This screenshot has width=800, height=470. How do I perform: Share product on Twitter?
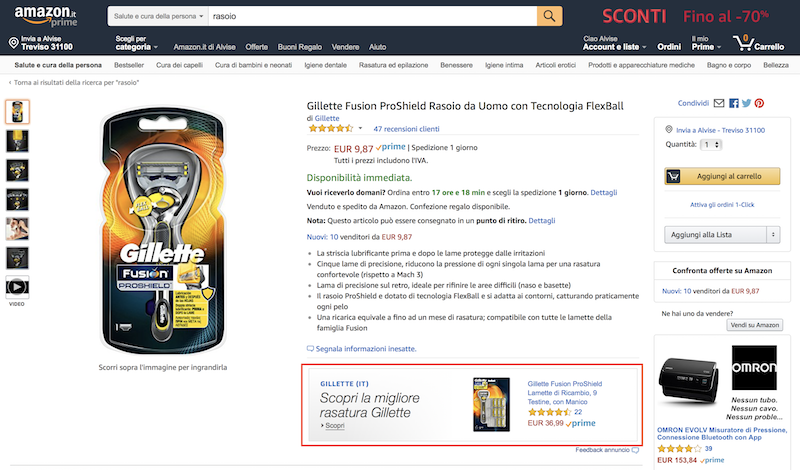tap(746, 103)
